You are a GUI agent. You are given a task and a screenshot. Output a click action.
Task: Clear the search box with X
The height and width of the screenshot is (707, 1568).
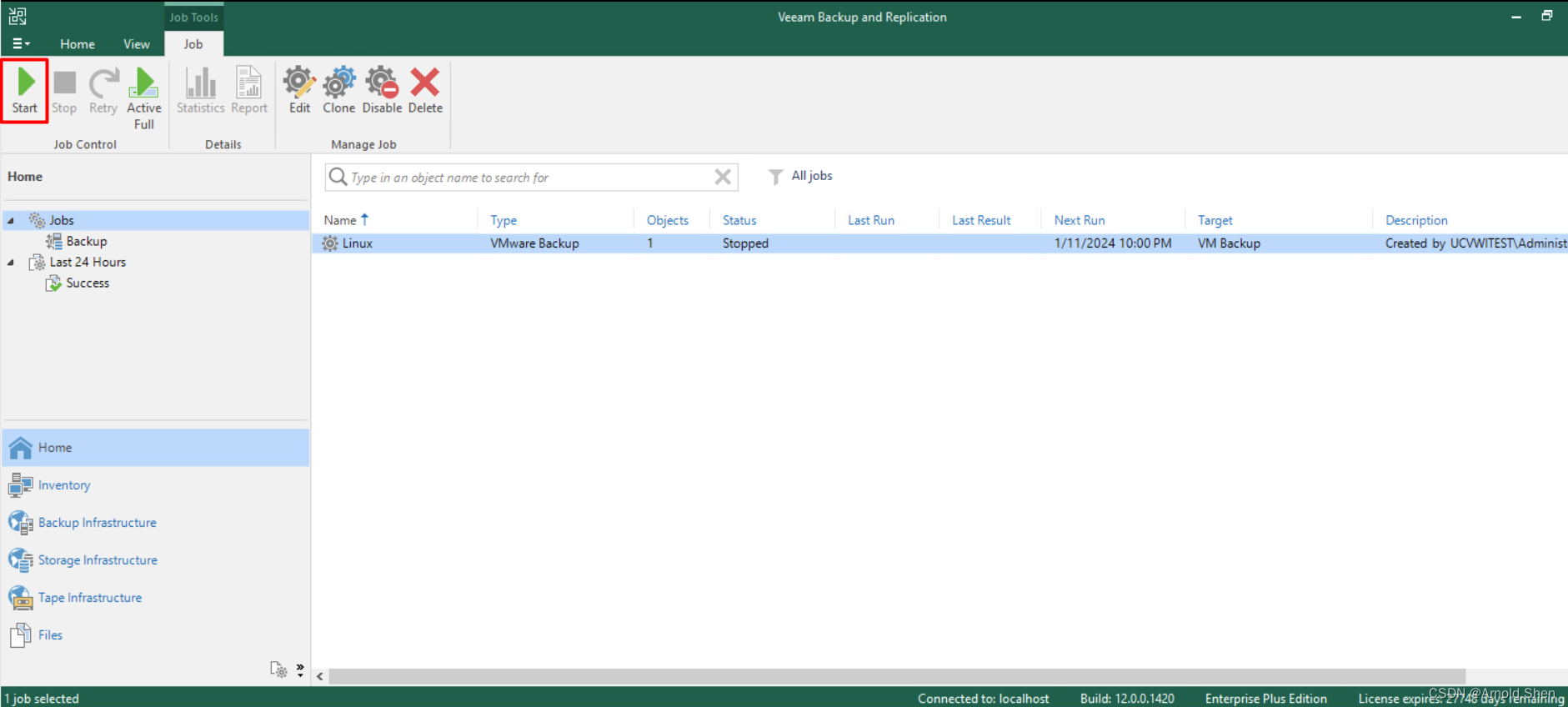[x=723, y=177]
